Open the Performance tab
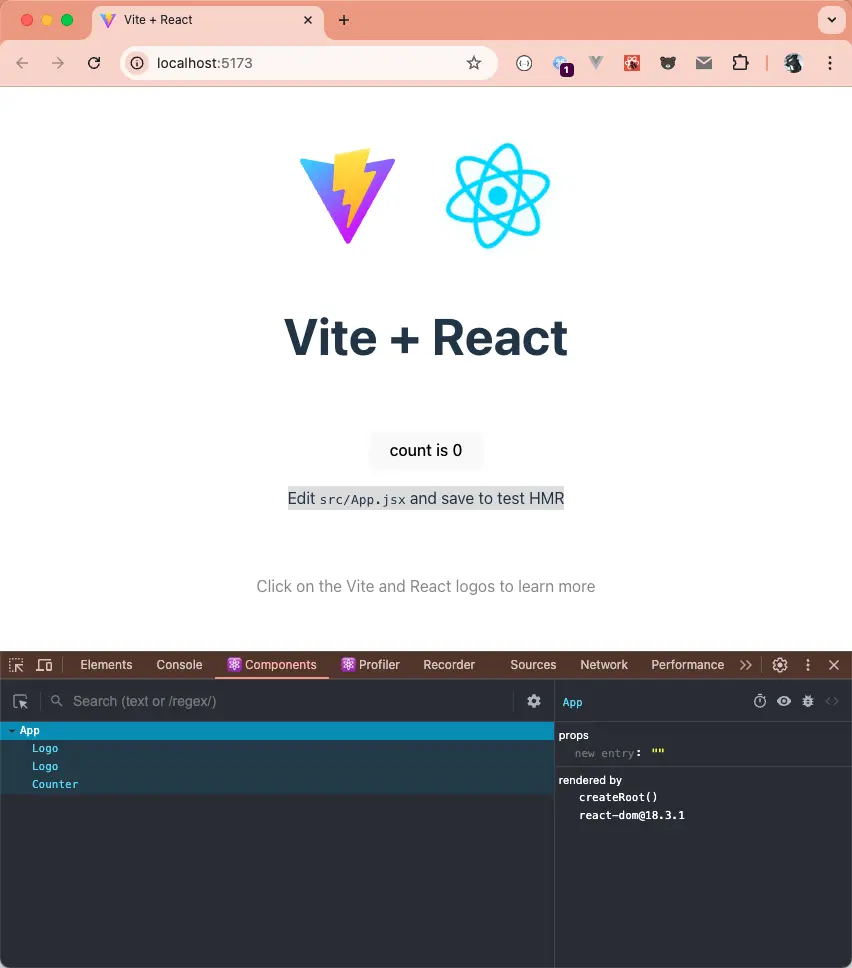852x968 pixels. click(687, 665)
